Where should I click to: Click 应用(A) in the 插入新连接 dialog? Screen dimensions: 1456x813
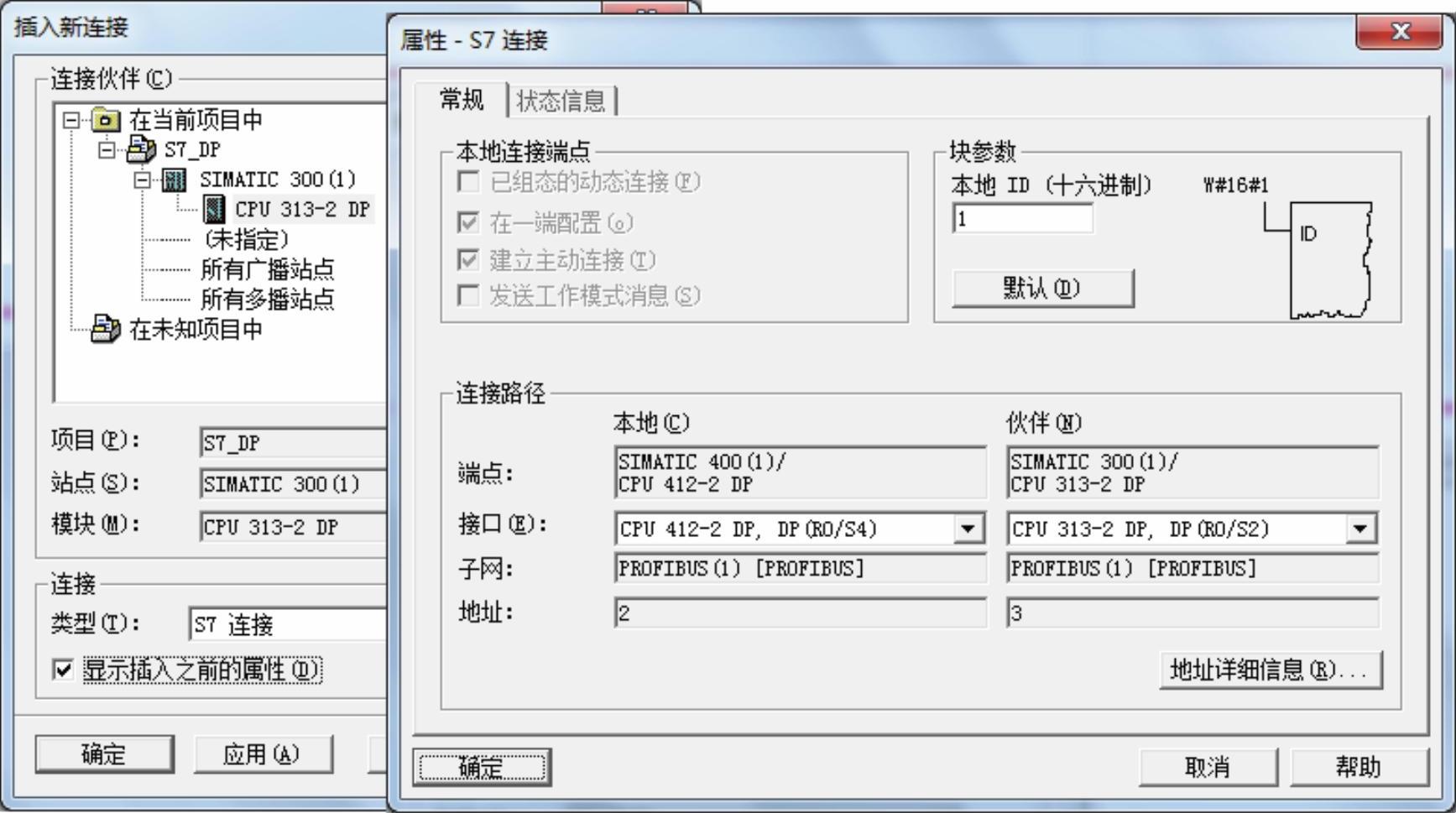(x=263, y=754)
